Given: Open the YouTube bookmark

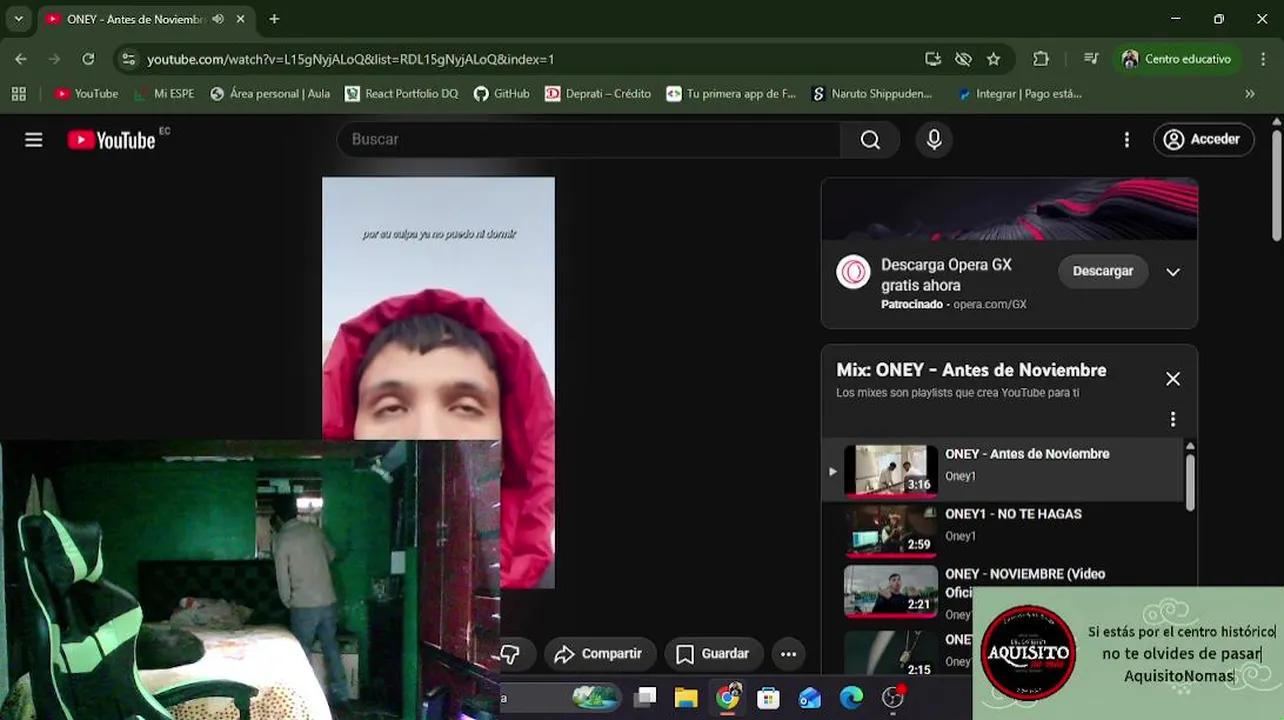Looking at the screenshot, I should [86, 94].
